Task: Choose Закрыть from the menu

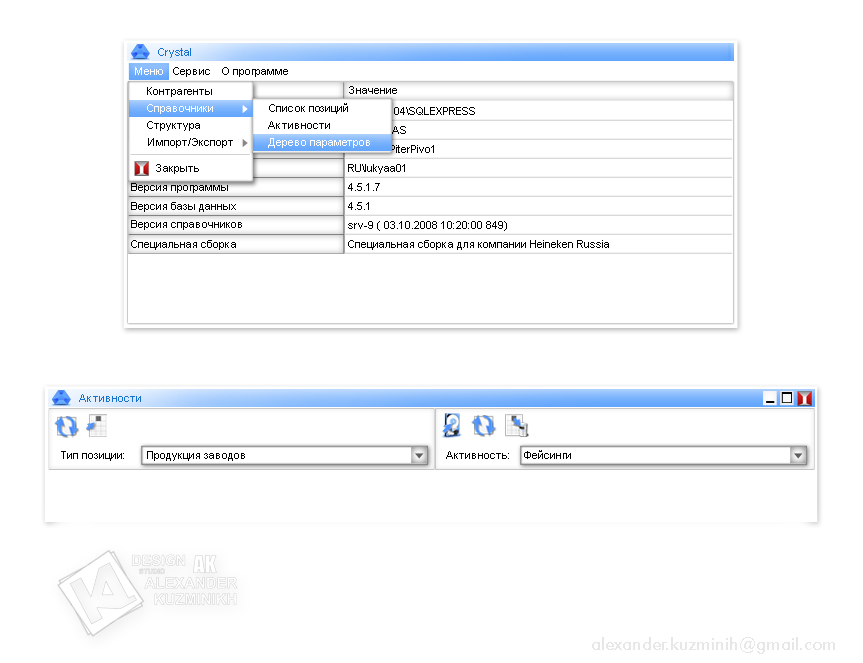Action: [190, 168]
